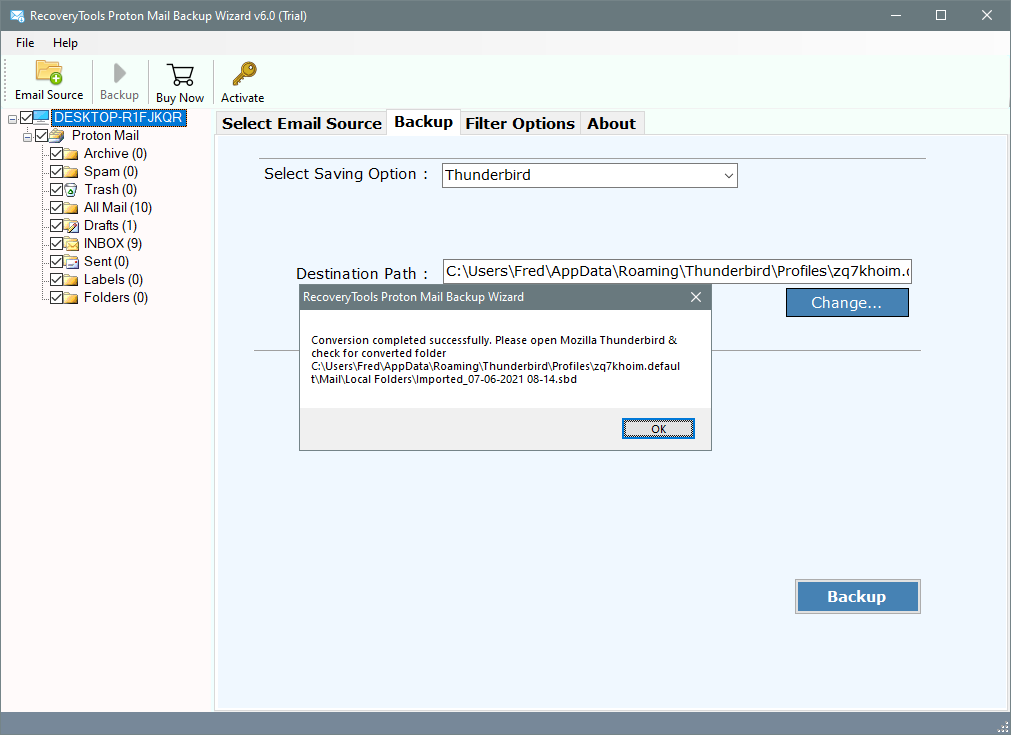Select the All Mail (10) tree label

point(117,208)
